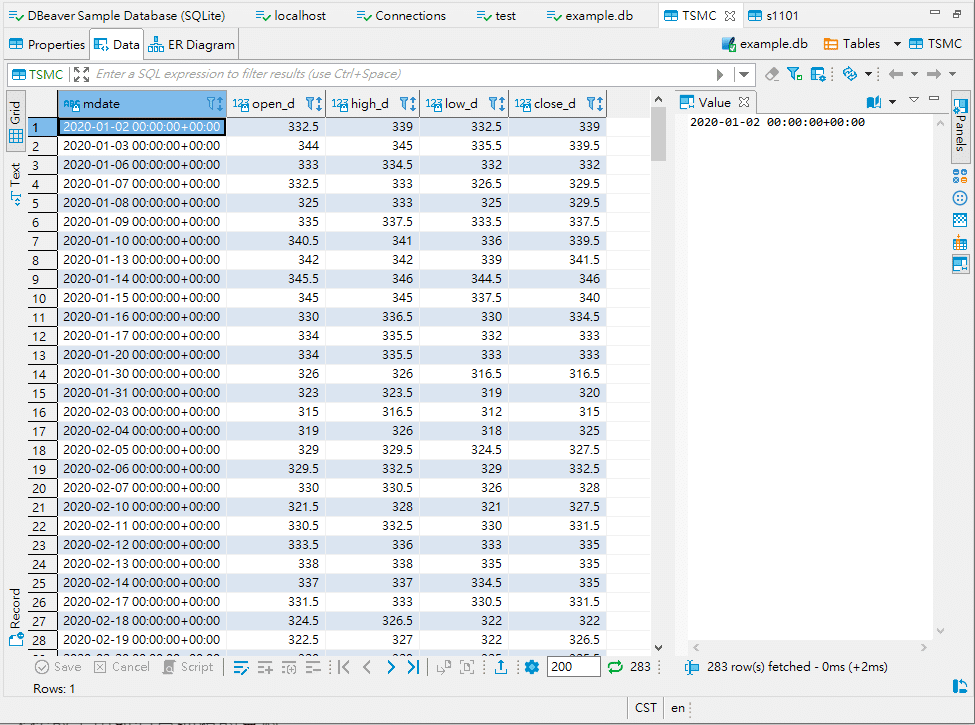
Task: Expand the filter panel icon next to TSMC
Action: coord(81,74)
